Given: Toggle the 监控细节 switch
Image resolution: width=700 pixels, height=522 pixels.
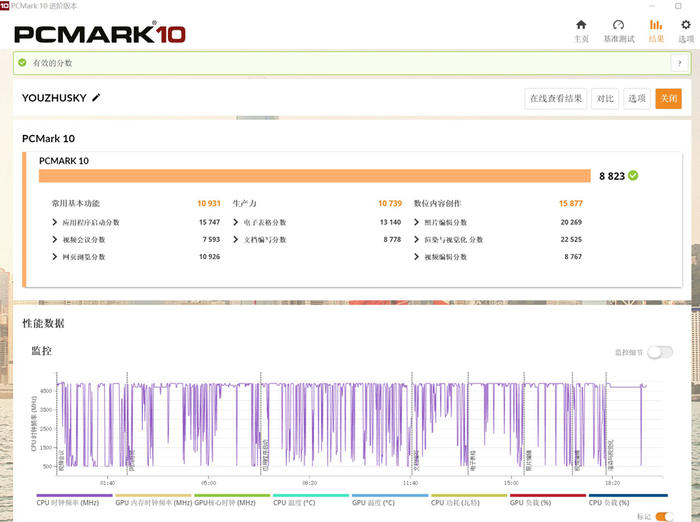Looking at the screenshot, I should pyautogui.click(x=660, y=352).
